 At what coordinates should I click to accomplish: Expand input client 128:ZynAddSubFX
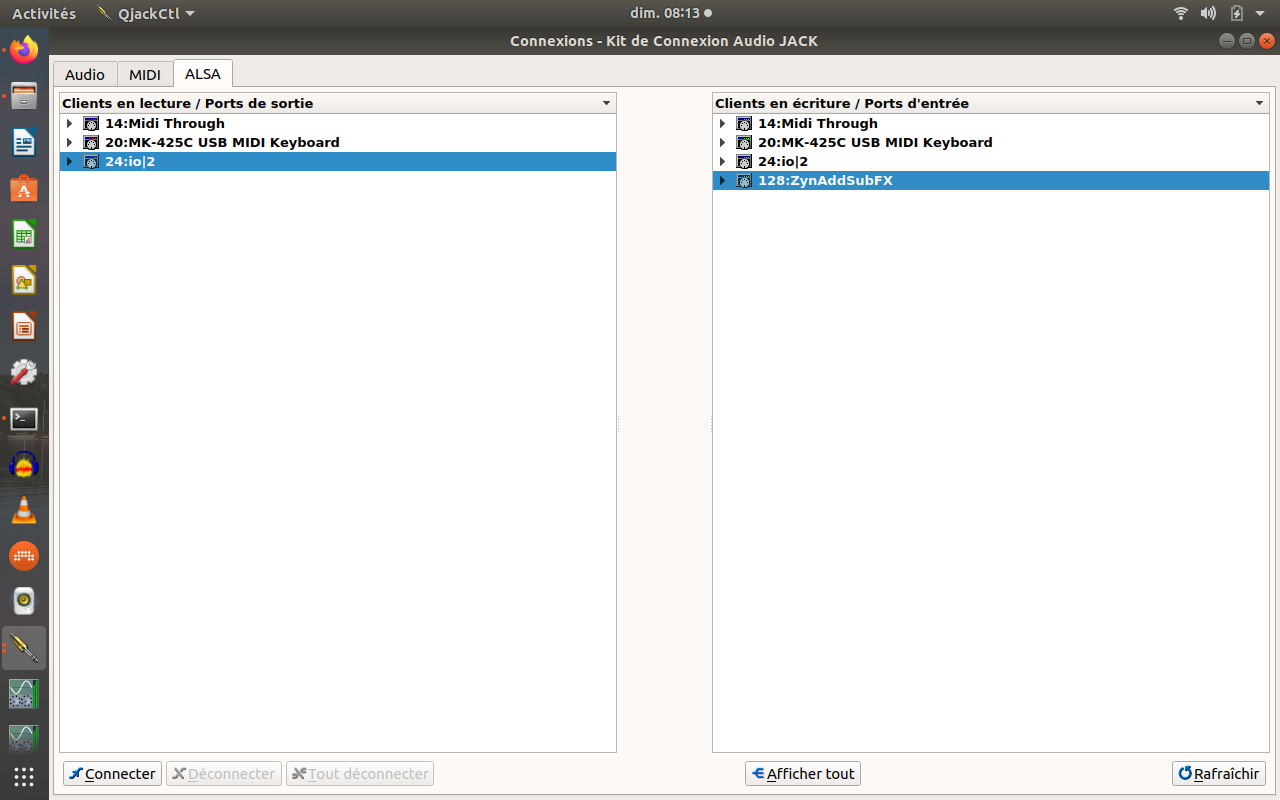click(x=723, y=181)
